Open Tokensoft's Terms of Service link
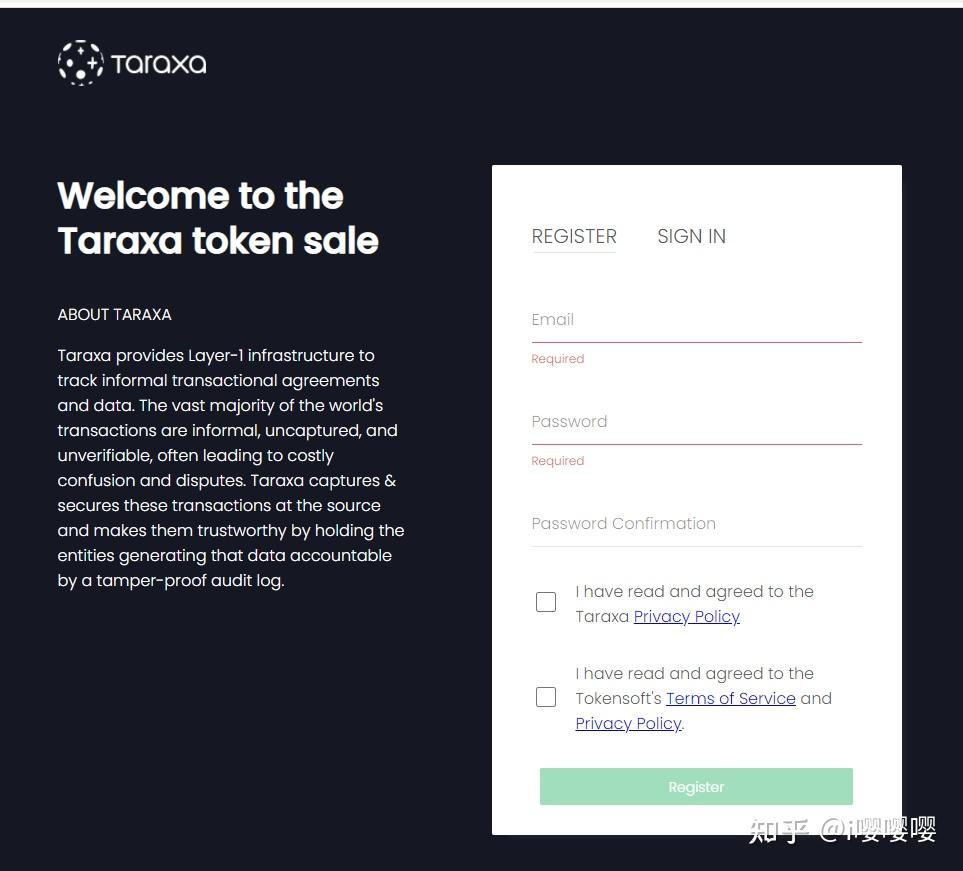 (x=730, y=698)
